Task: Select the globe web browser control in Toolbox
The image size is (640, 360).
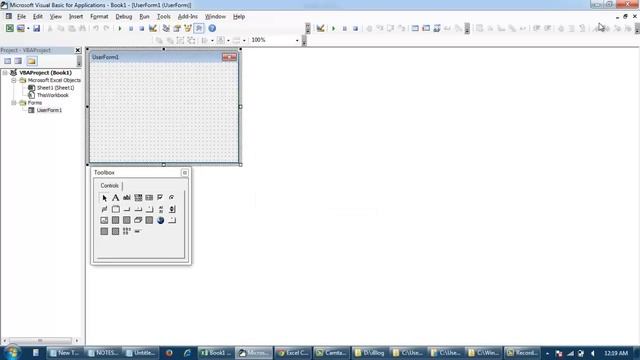Action: pos(160,220)
